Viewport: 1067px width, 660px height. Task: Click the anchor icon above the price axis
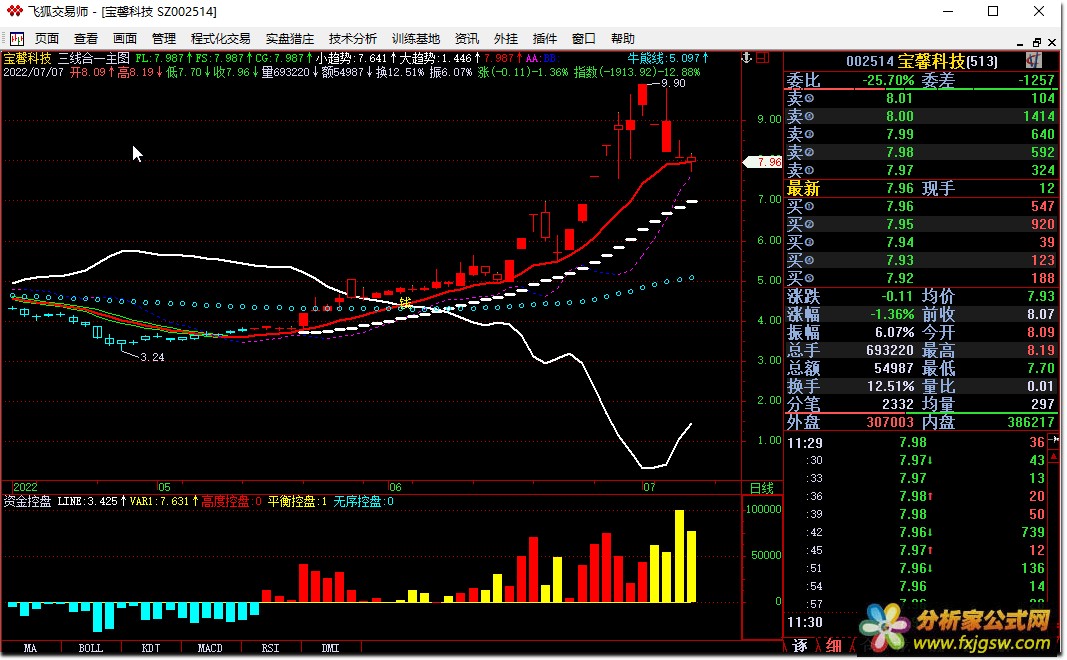746,58
